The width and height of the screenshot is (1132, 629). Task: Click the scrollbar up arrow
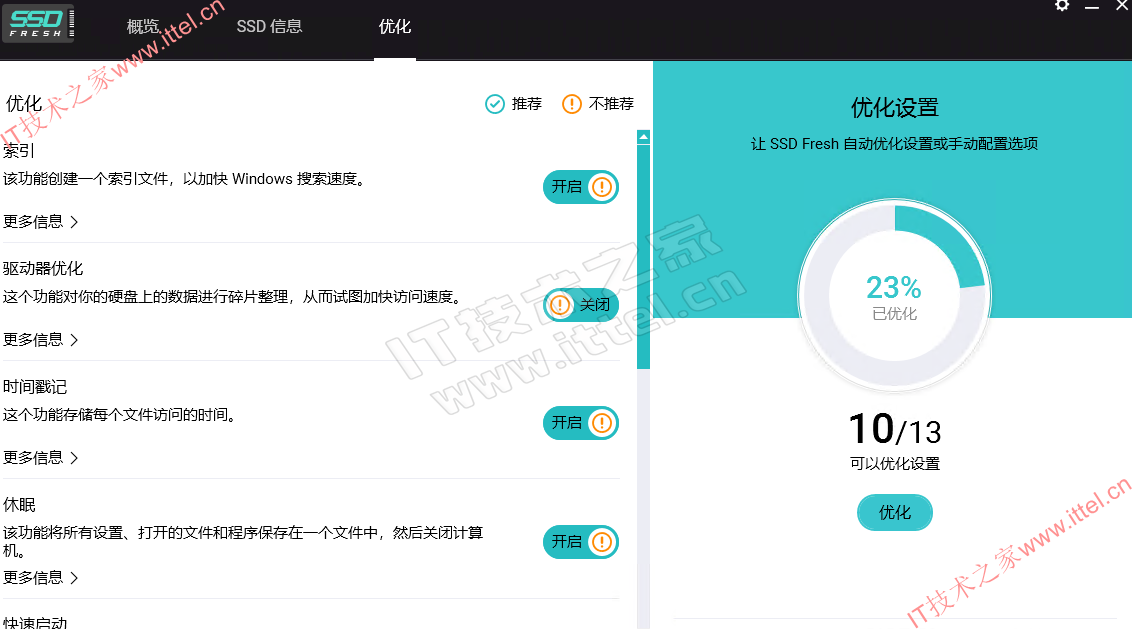coord(643,136)
